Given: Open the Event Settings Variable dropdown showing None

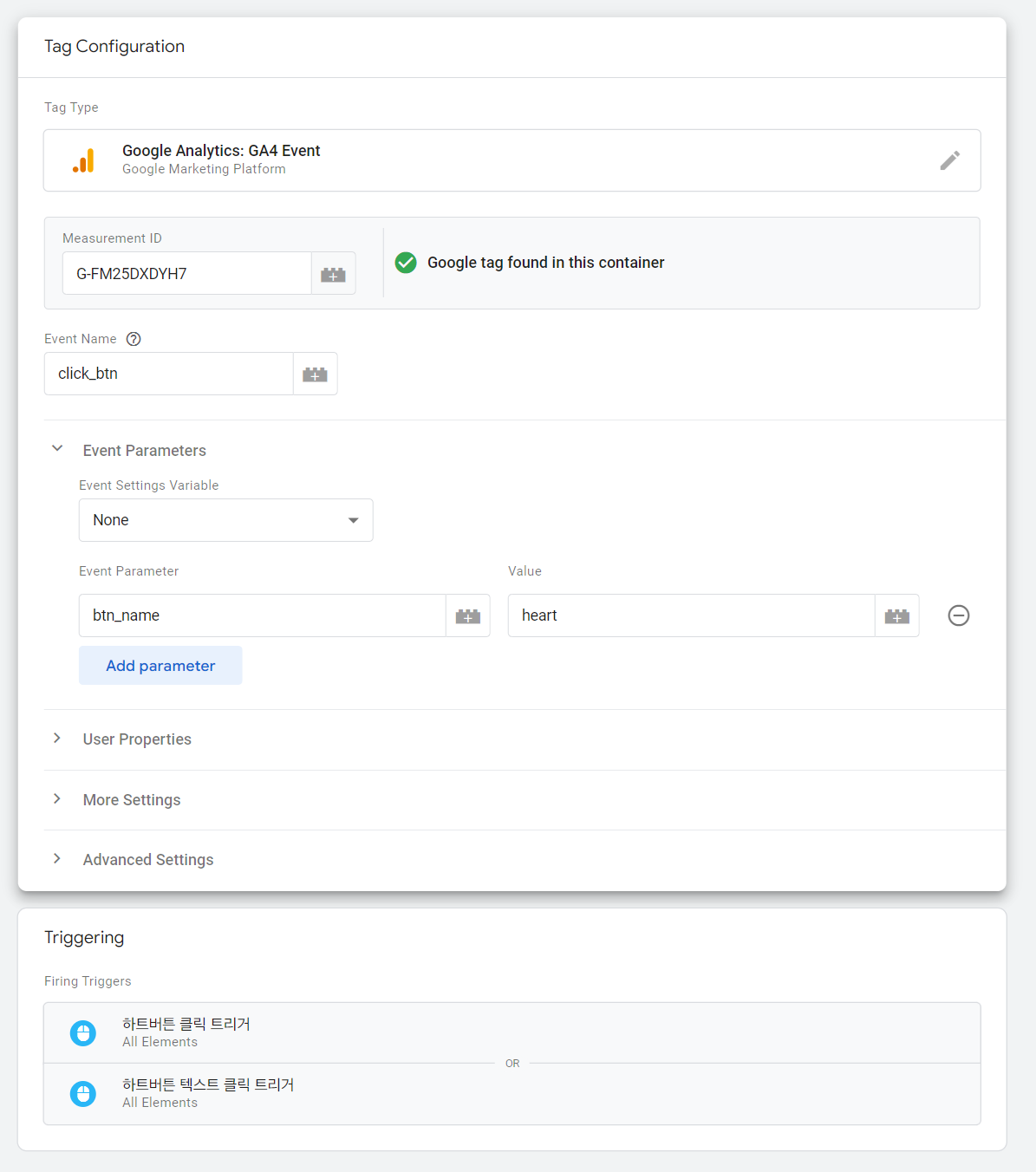Looking at the screenshot, I should point(226,520).
